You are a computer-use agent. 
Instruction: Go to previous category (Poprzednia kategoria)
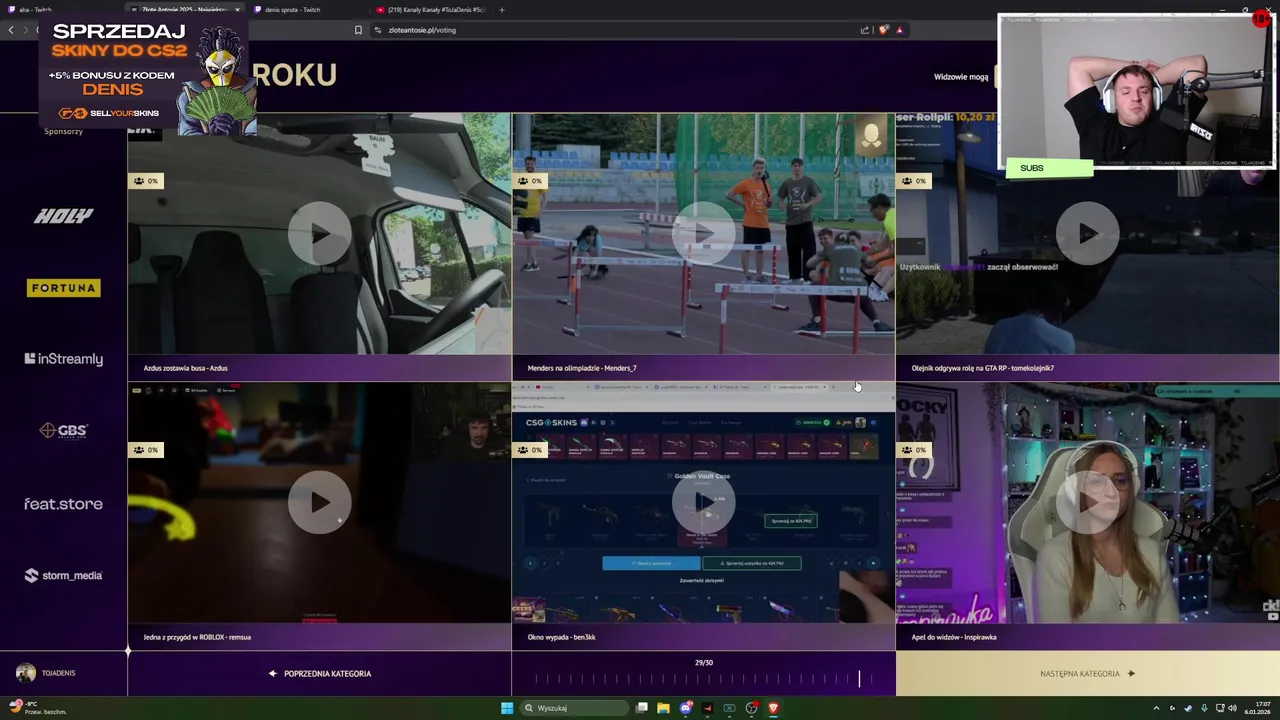pos(320,674)
